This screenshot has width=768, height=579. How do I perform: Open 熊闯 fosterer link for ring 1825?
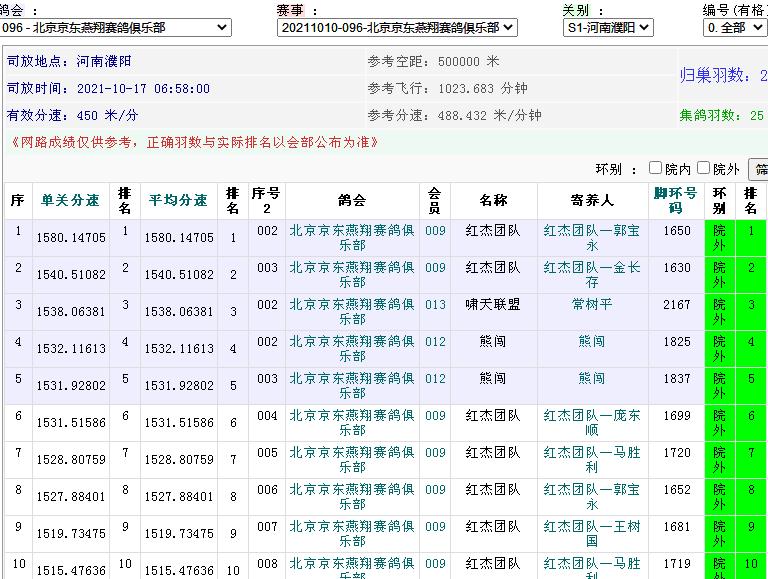pyautogui.click(x=592, y=342)
